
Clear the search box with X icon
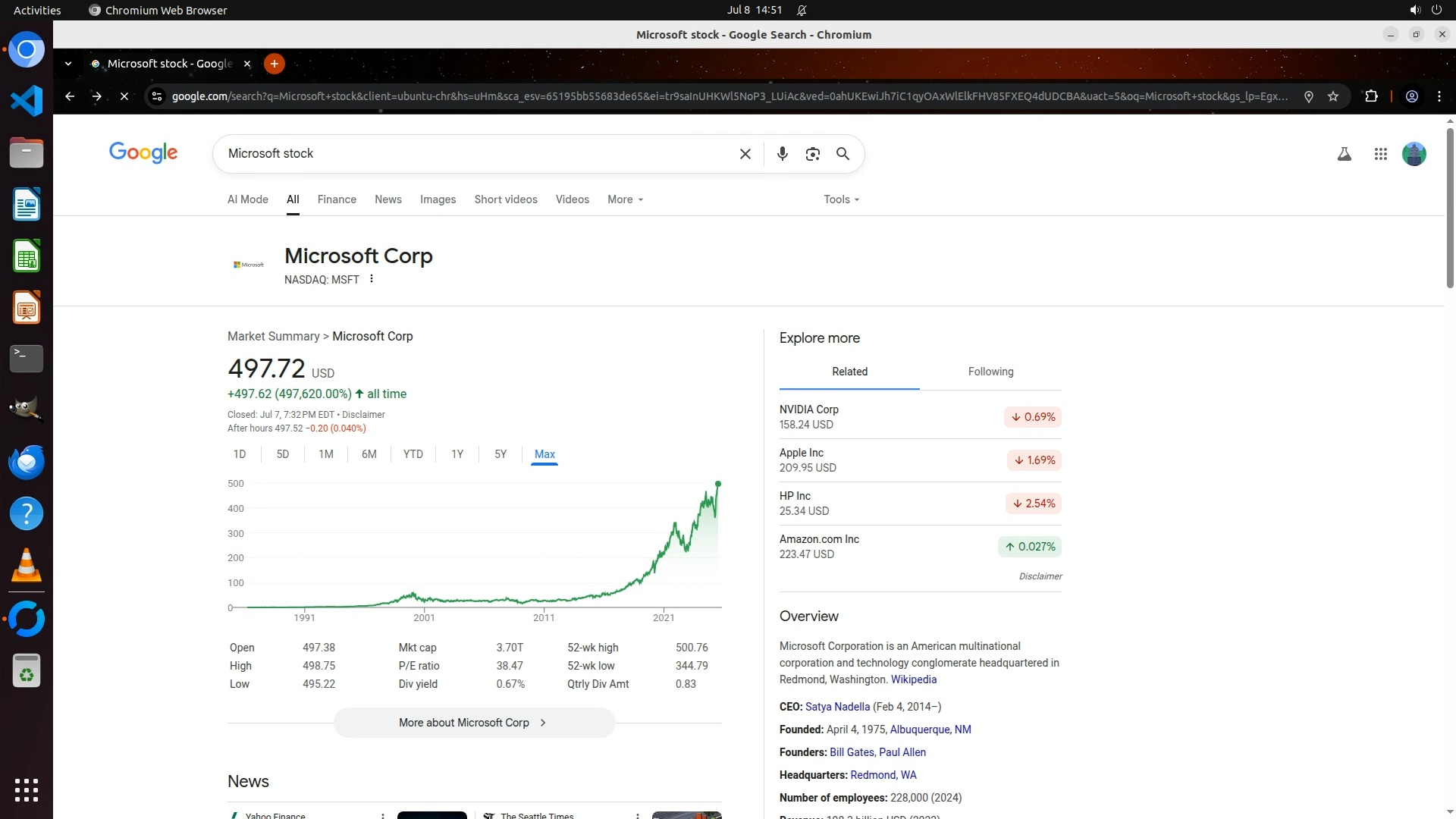click(745, 154)
